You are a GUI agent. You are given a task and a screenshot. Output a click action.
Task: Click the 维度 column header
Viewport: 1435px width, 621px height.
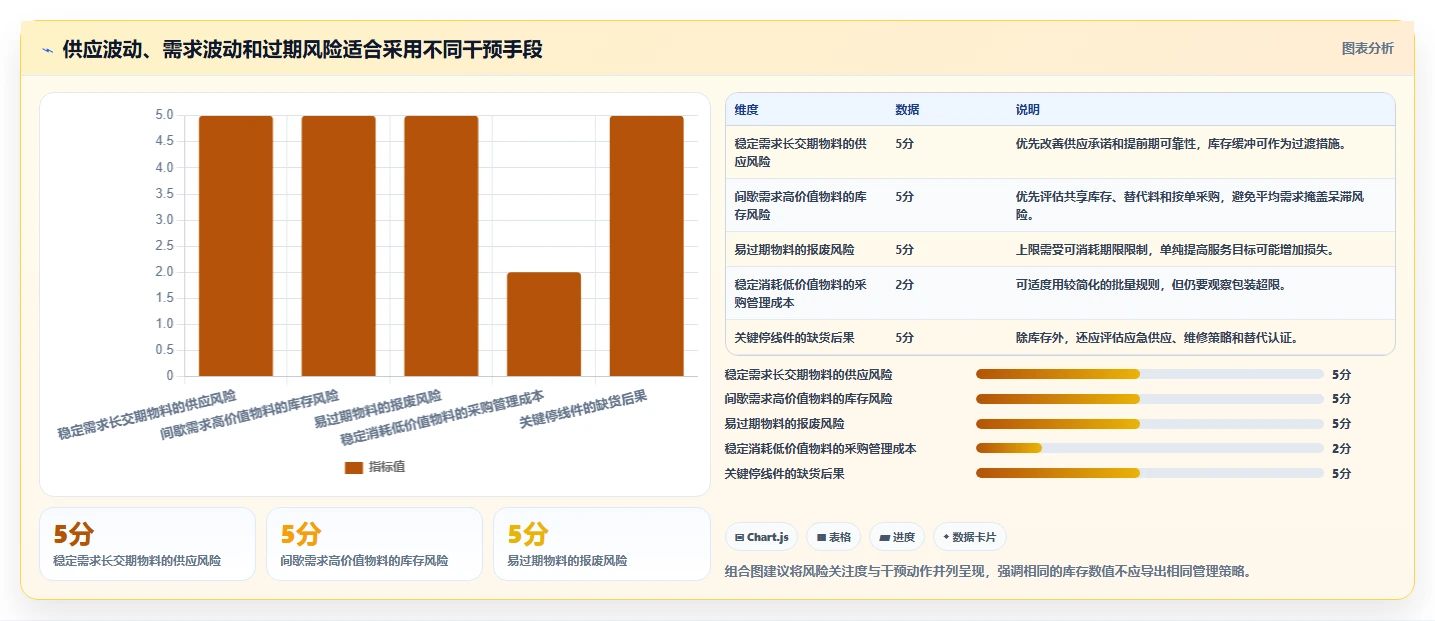coord(747,110)
